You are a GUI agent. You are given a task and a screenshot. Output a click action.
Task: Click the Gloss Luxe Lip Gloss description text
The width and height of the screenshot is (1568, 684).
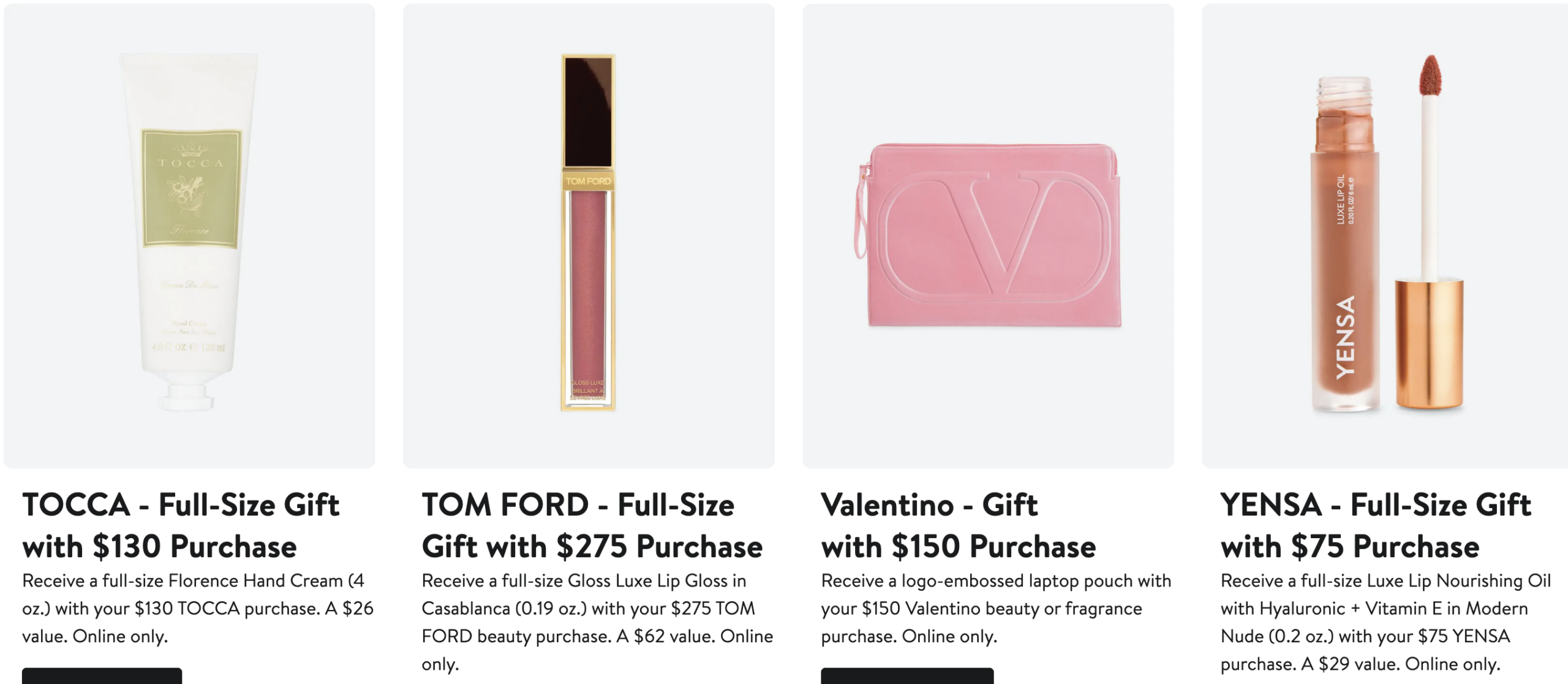pos(597,622)
